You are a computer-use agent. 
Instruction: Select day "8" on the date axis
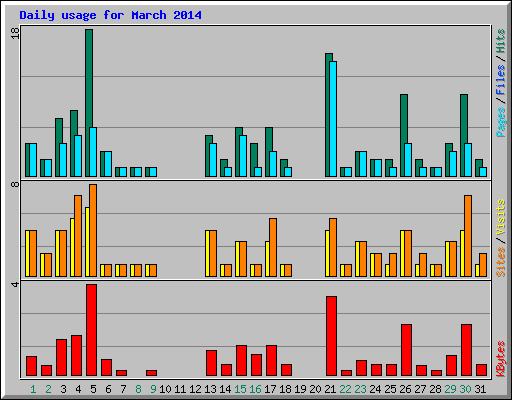138,389
